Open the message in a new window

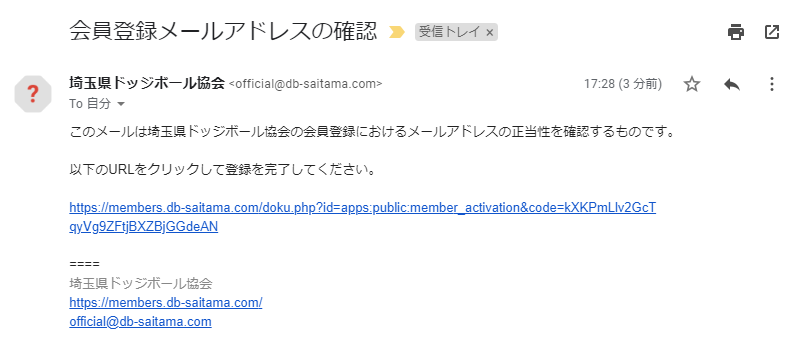[x=772, y=32]
